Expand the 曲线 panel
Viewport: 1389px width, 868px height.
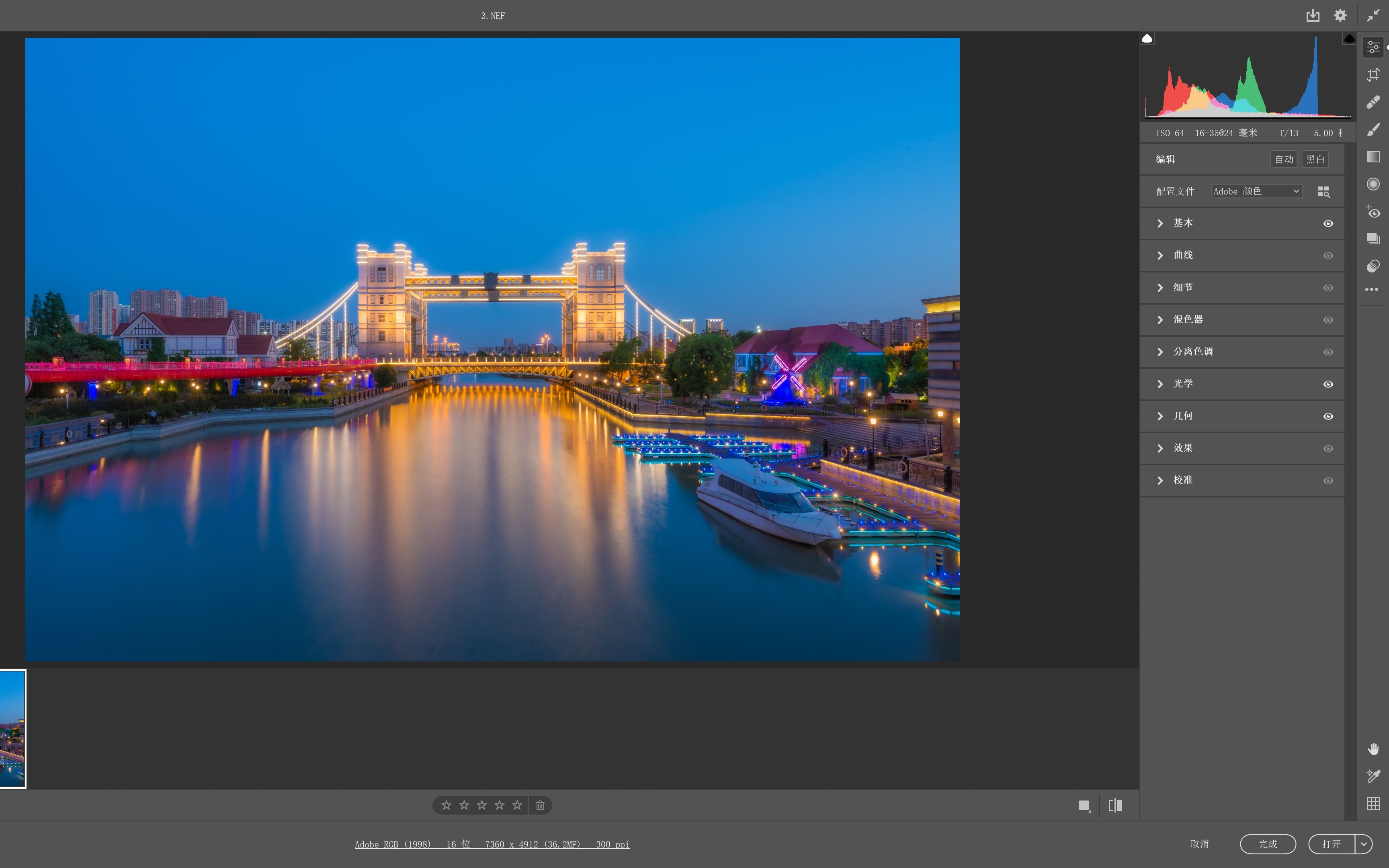tap(1182, 256)
